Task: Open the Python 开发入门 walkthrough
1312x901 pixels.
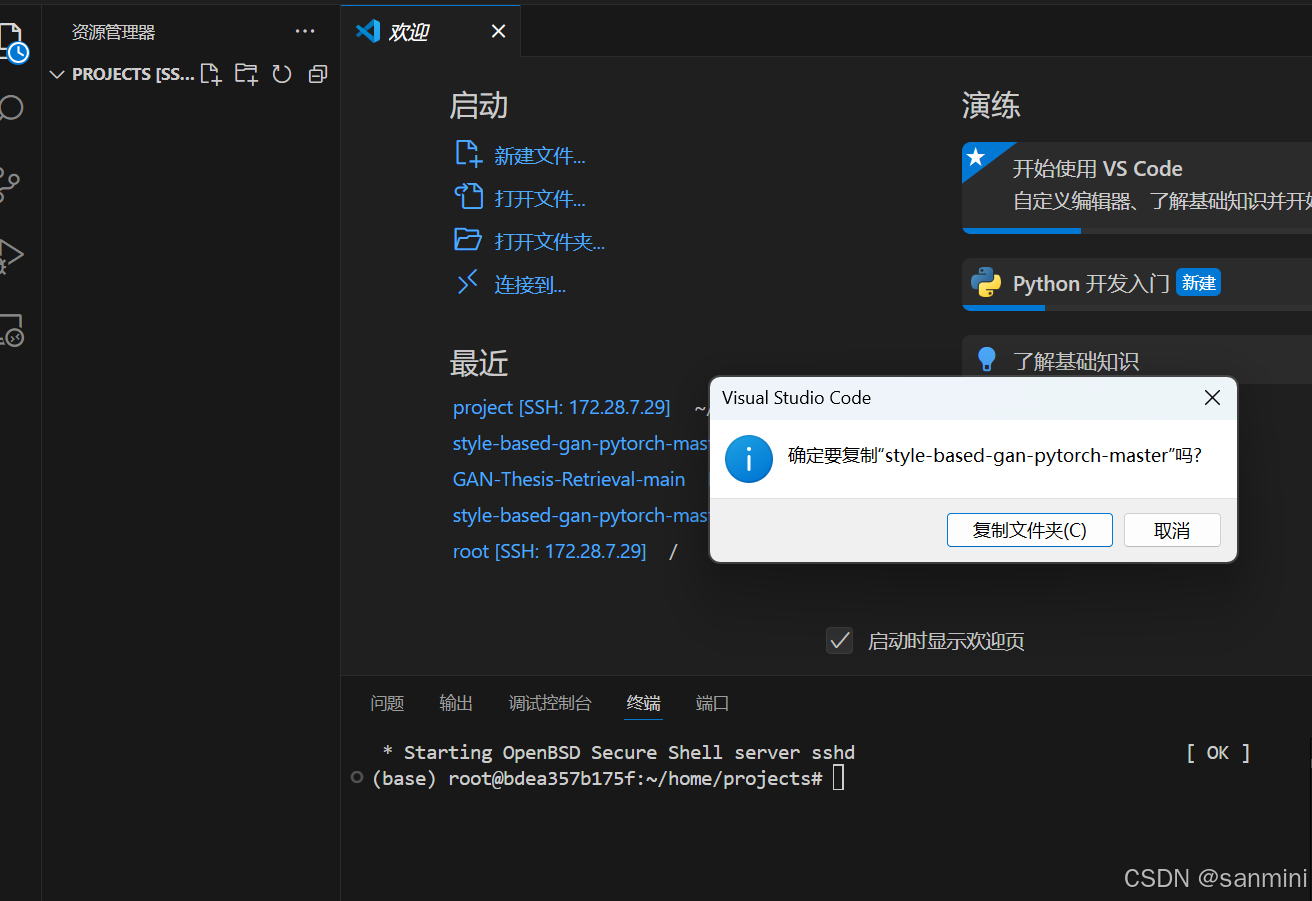Action: pos(1137,284)
